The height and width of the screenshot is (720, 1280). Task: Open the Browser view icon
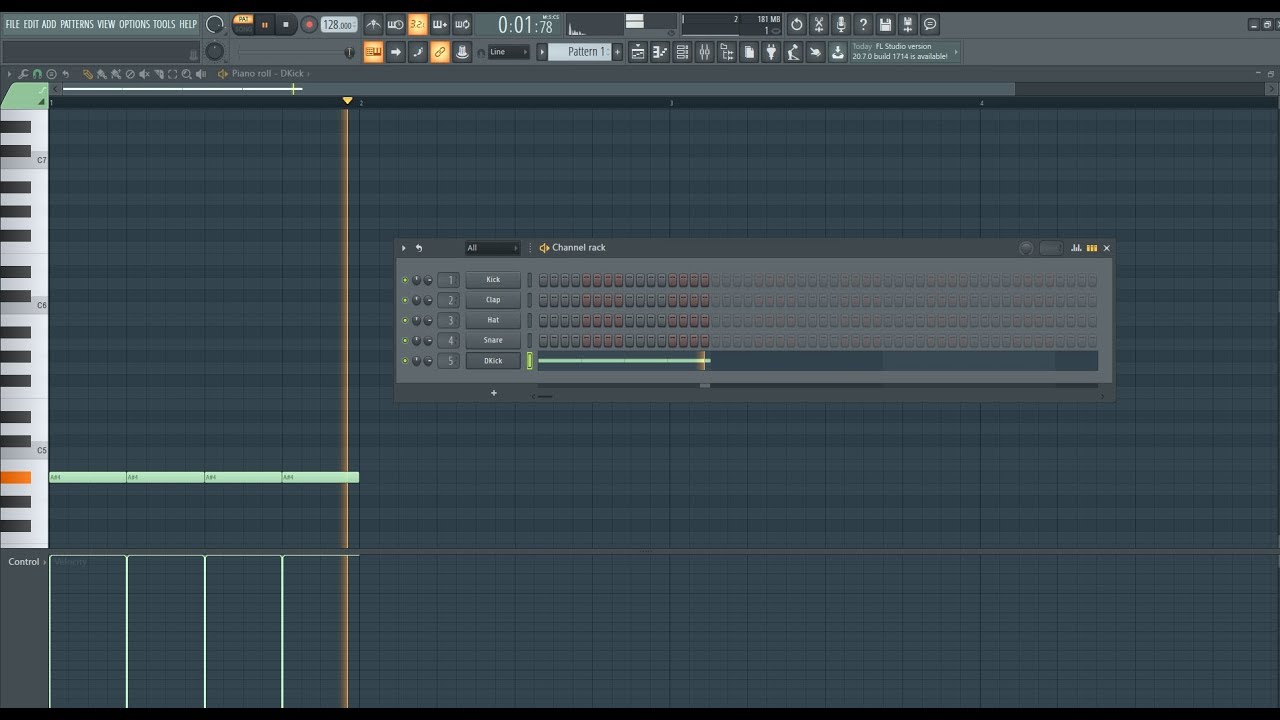727,52
